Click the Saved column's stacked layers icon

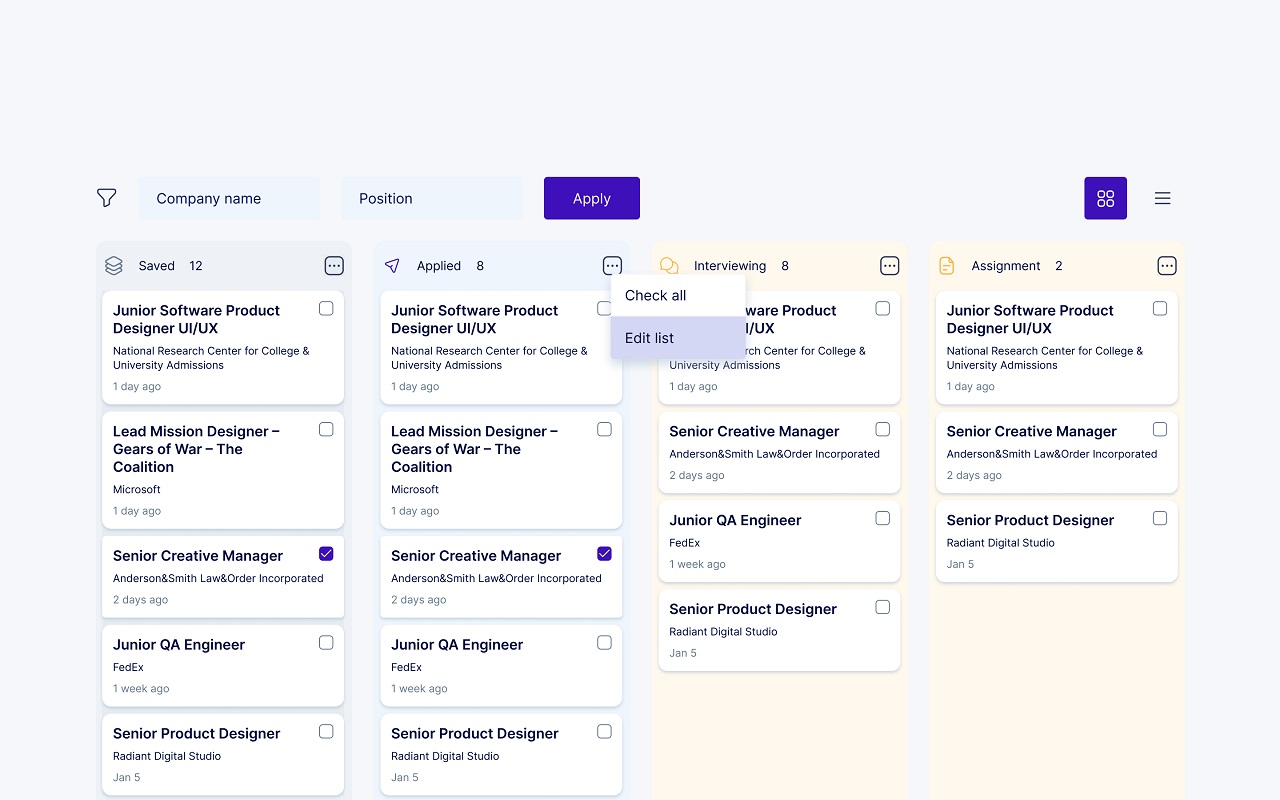[113, 265]
